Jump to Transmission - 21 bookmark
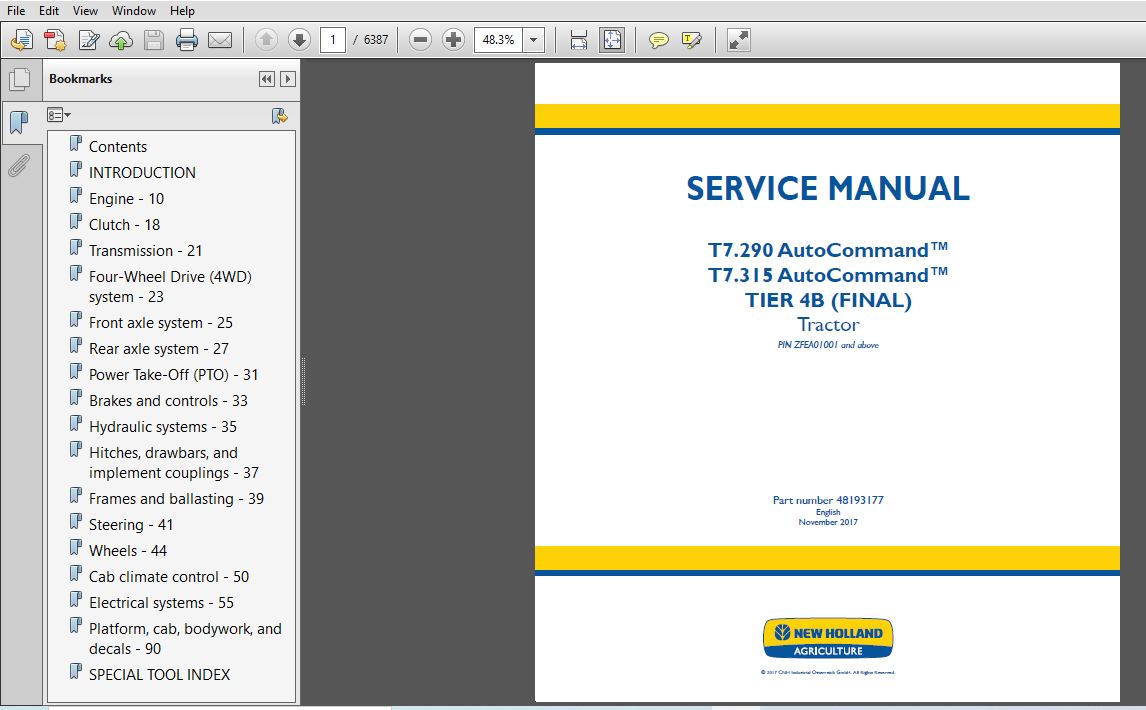Screen dimensions: 1146x710 click(x=145, y=251)
